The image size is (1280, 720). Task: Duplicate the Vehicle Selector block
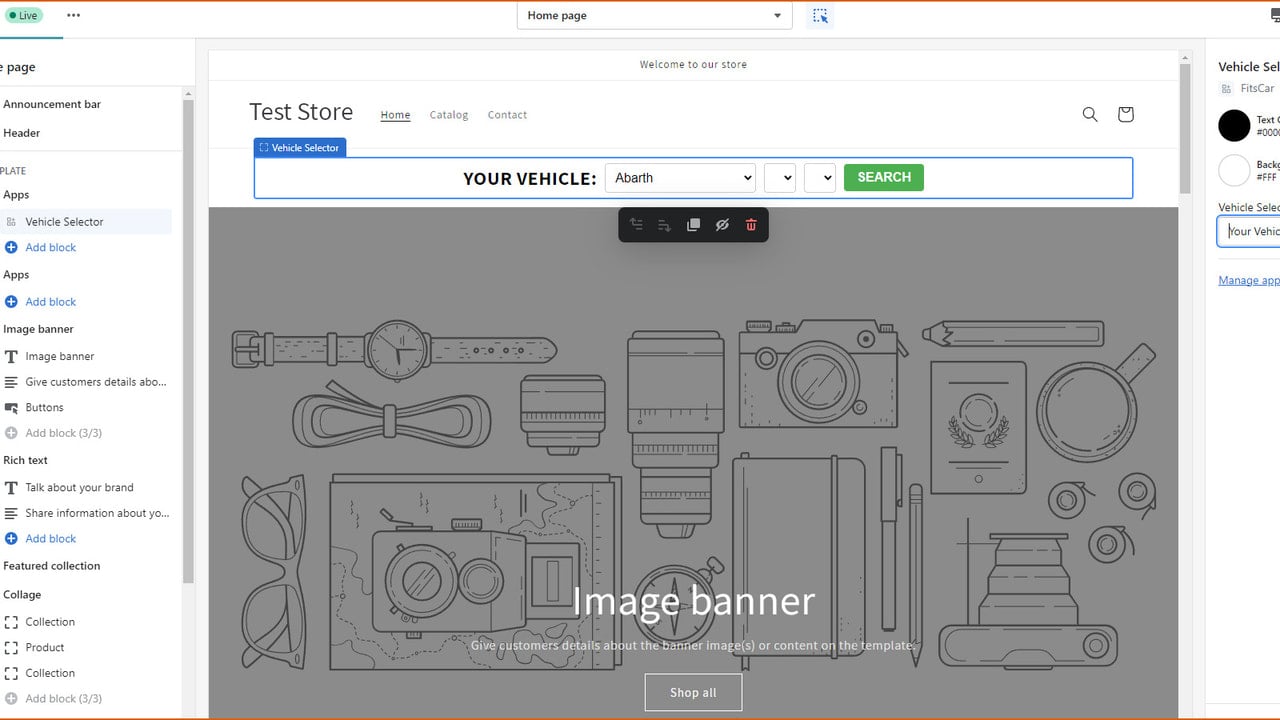click(693, 225)
